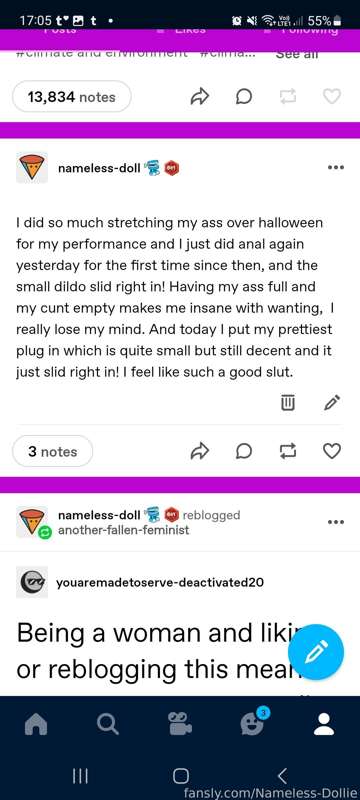The height and width of the screenshot is (800, 360).
Task: Like the post with 13,834 notes
Action: point(332,96)
